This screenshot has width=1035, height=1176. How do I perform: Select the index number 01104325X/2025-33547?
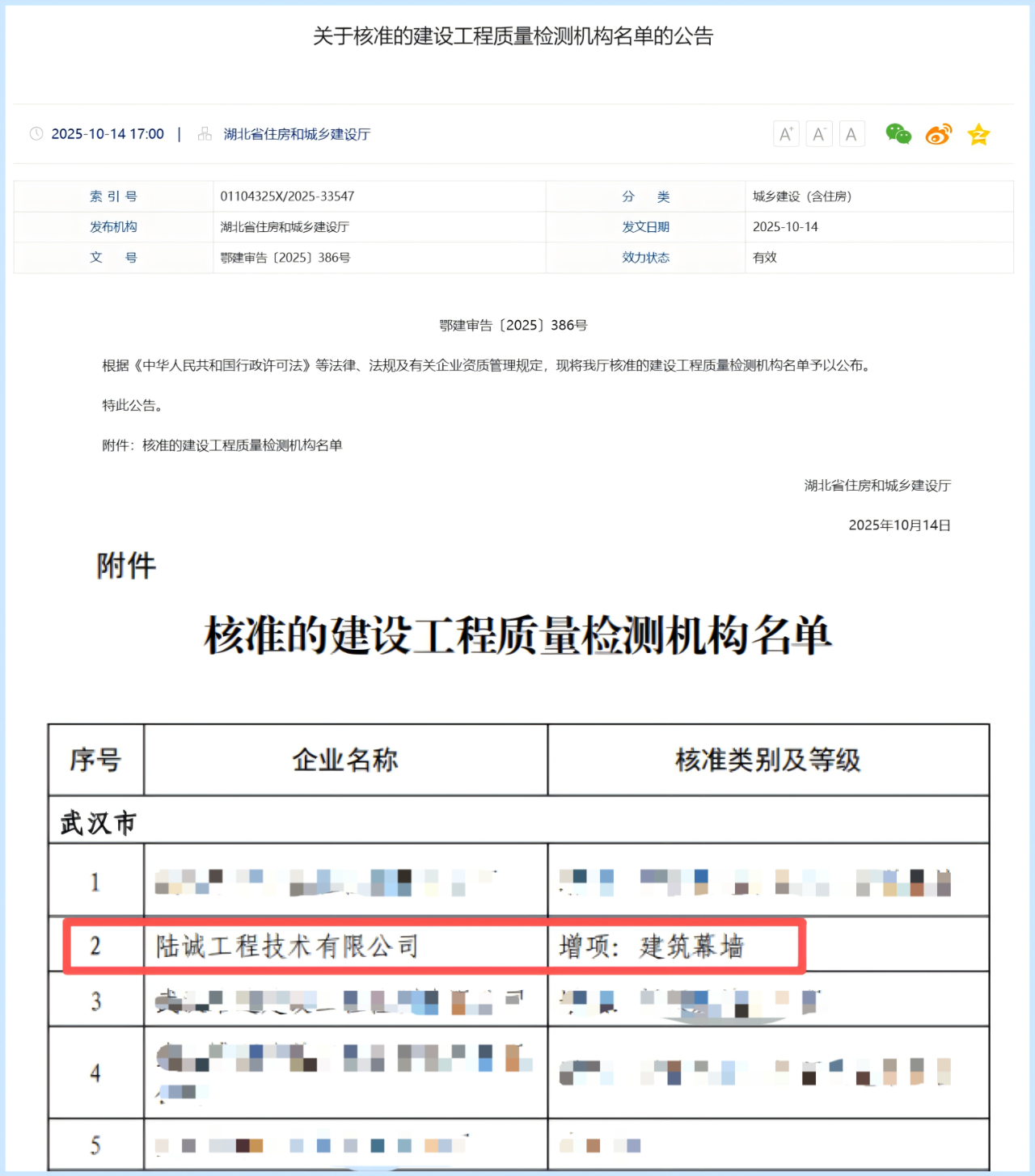287,196
